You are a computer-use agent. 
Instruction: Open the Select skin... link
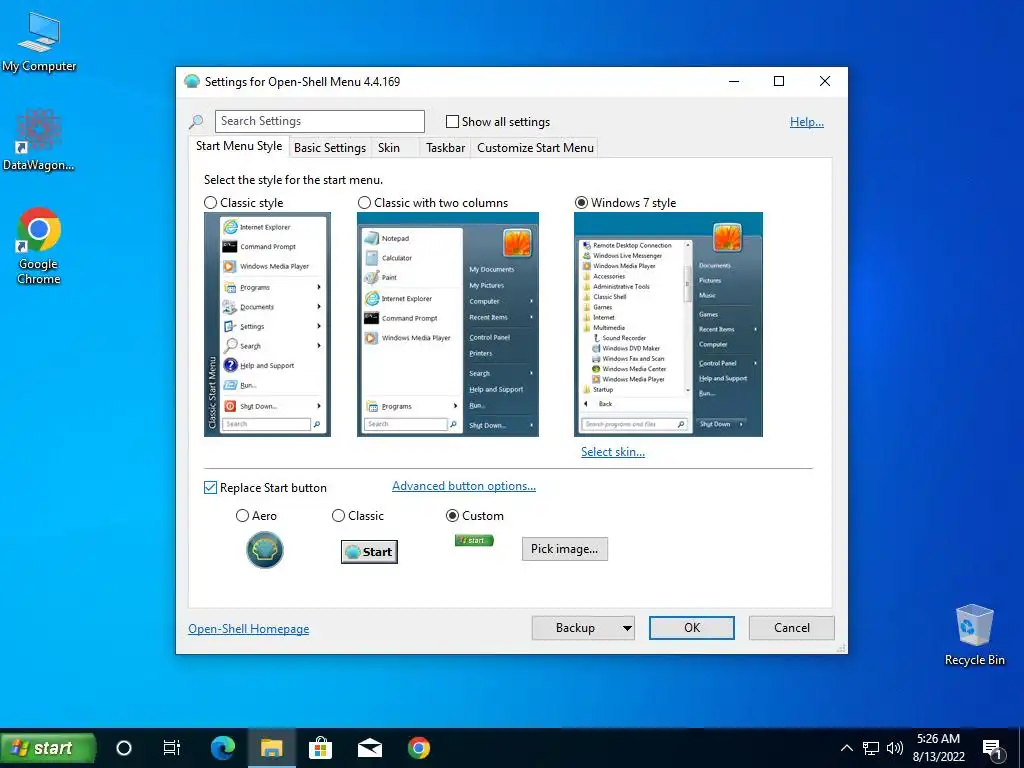[x=613, y=451]
